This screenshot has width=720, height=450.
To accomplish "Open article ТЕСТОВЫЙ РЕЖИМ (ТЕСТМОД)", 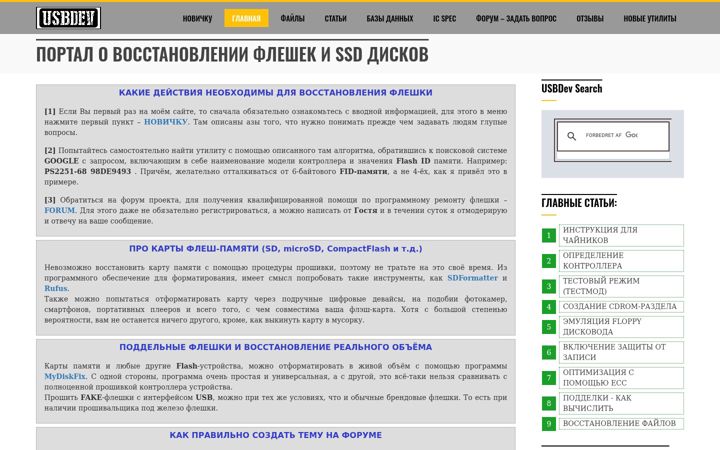I will click(x=621, y=286).
